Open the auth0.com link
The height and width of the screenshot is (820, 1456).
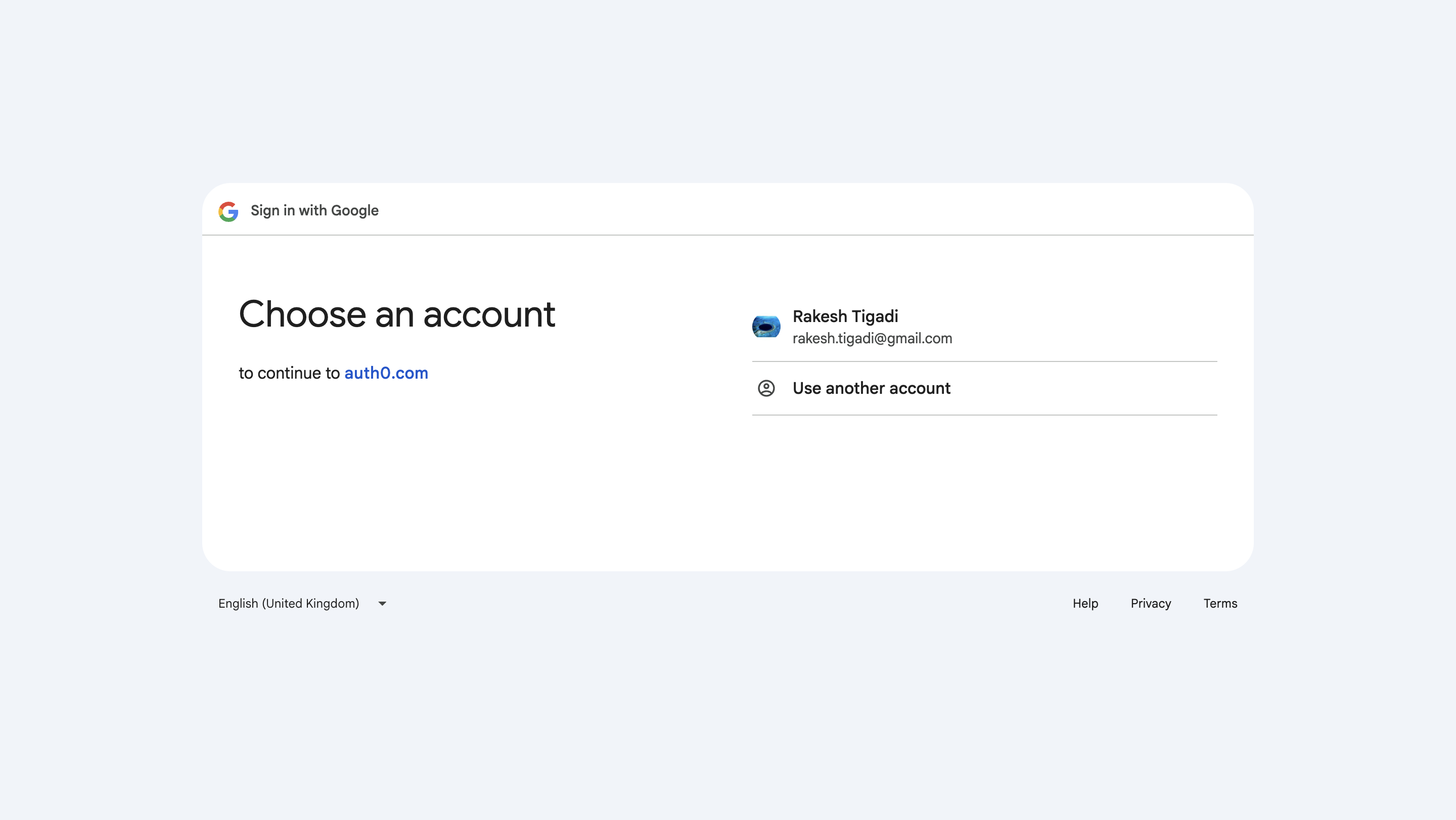386,373
